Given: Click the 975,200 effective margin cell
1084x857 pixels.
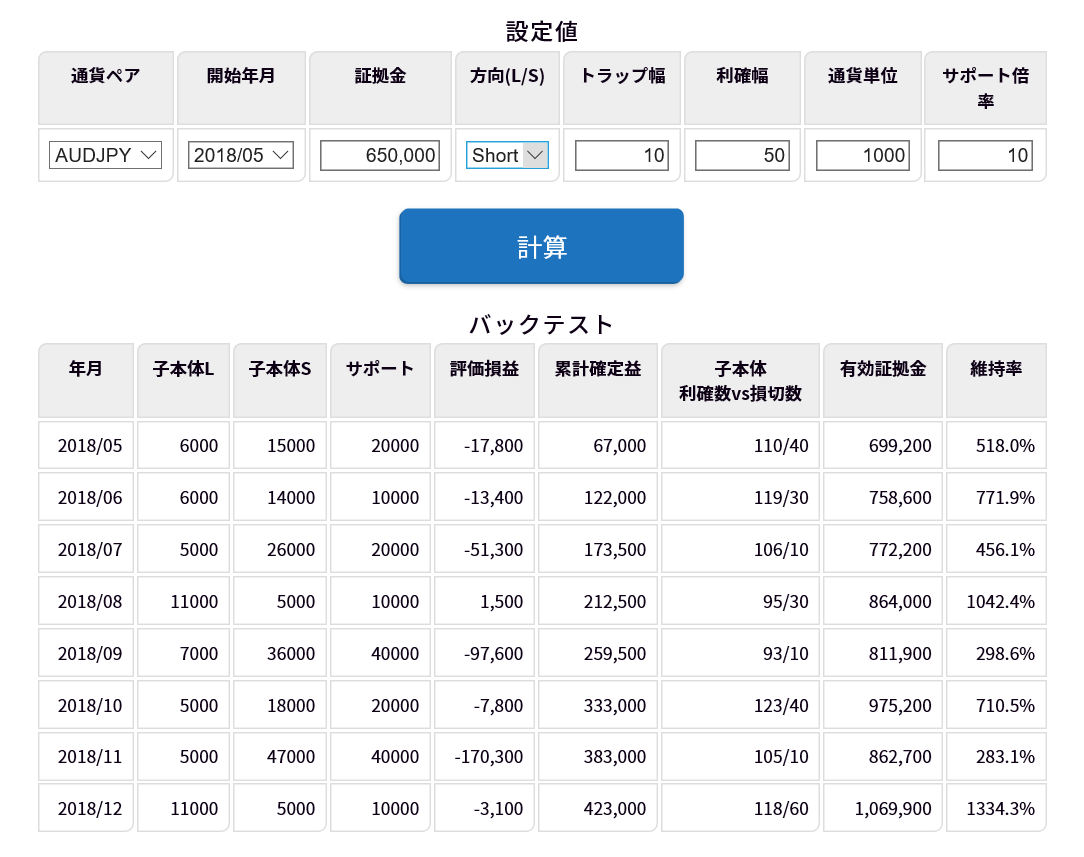Looking at the screenshot, I should 883,705.
